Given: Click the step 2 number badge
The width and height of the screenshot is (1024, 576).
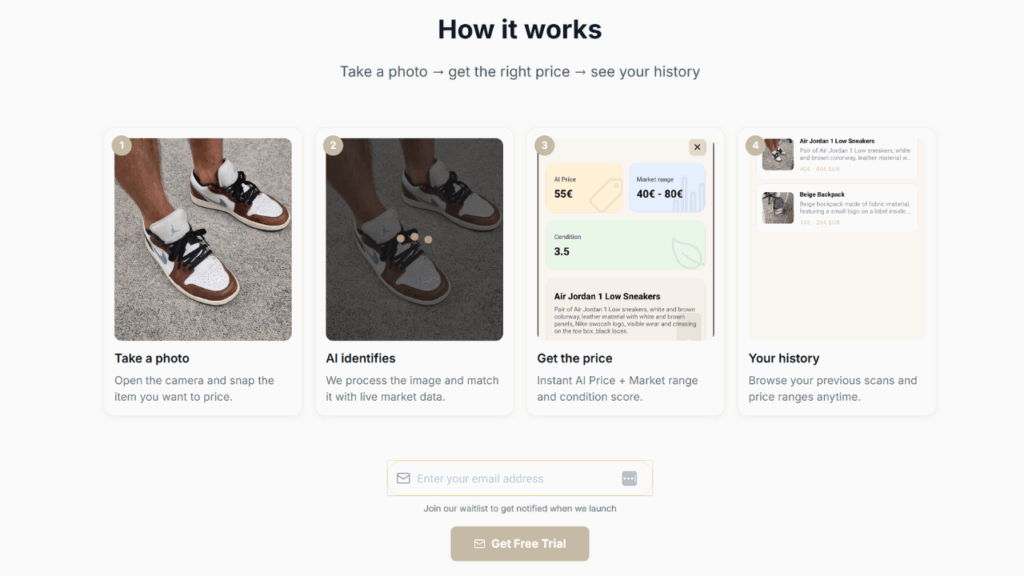Looking at the screenshot, I should [333, 146].
